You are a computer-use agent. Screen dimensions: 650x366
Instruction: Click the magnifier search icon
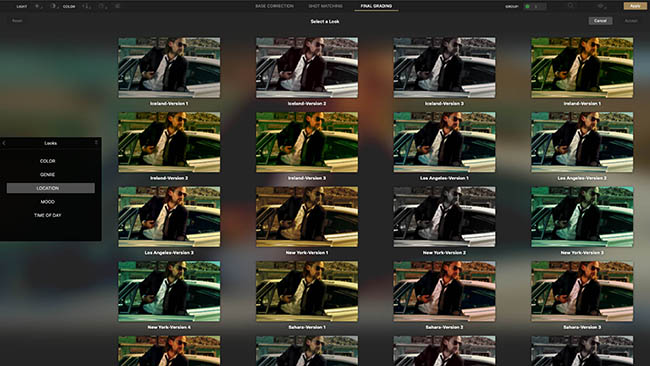(571, 6)
